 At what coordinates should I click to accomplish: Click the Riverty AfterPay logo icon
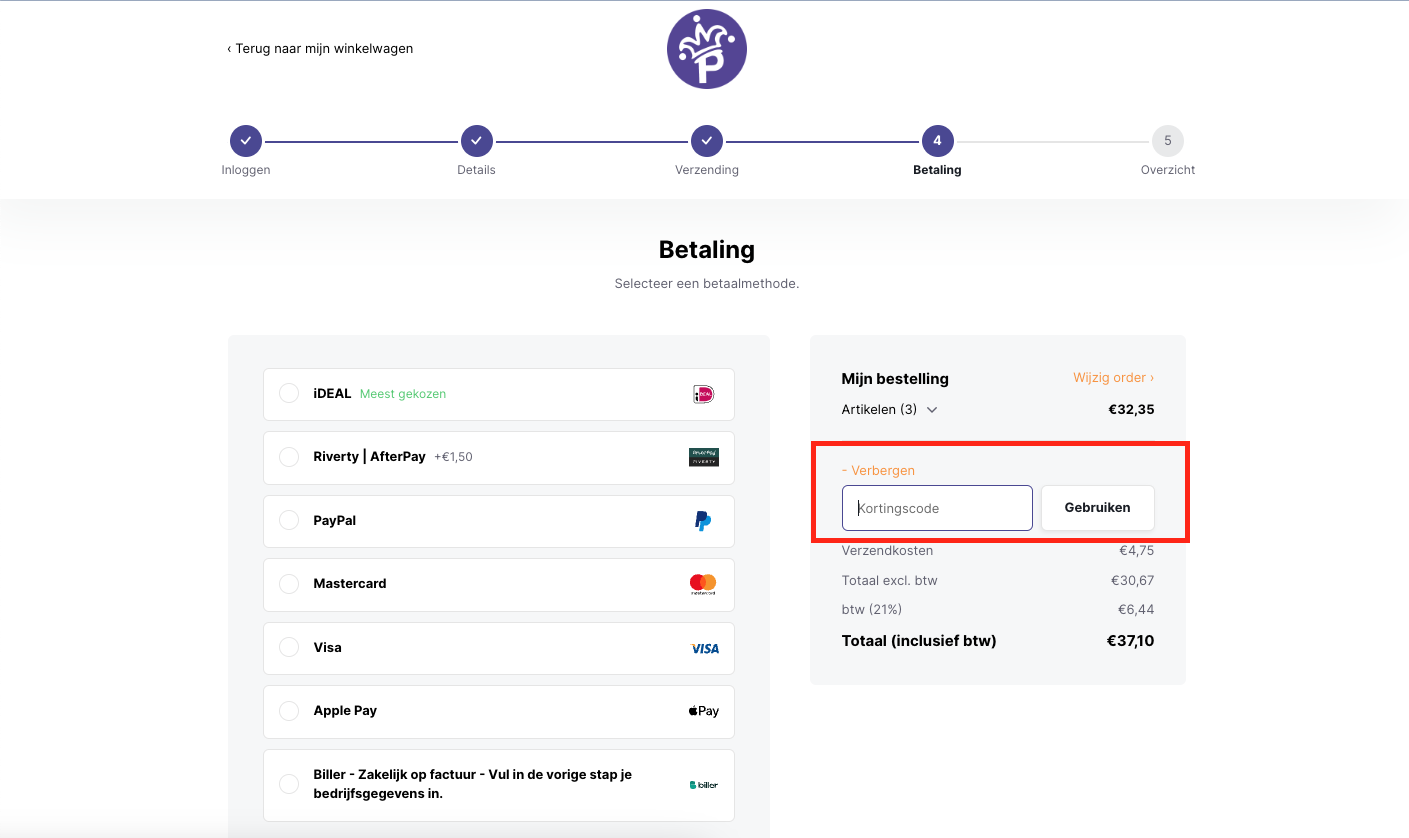point(704,457)
